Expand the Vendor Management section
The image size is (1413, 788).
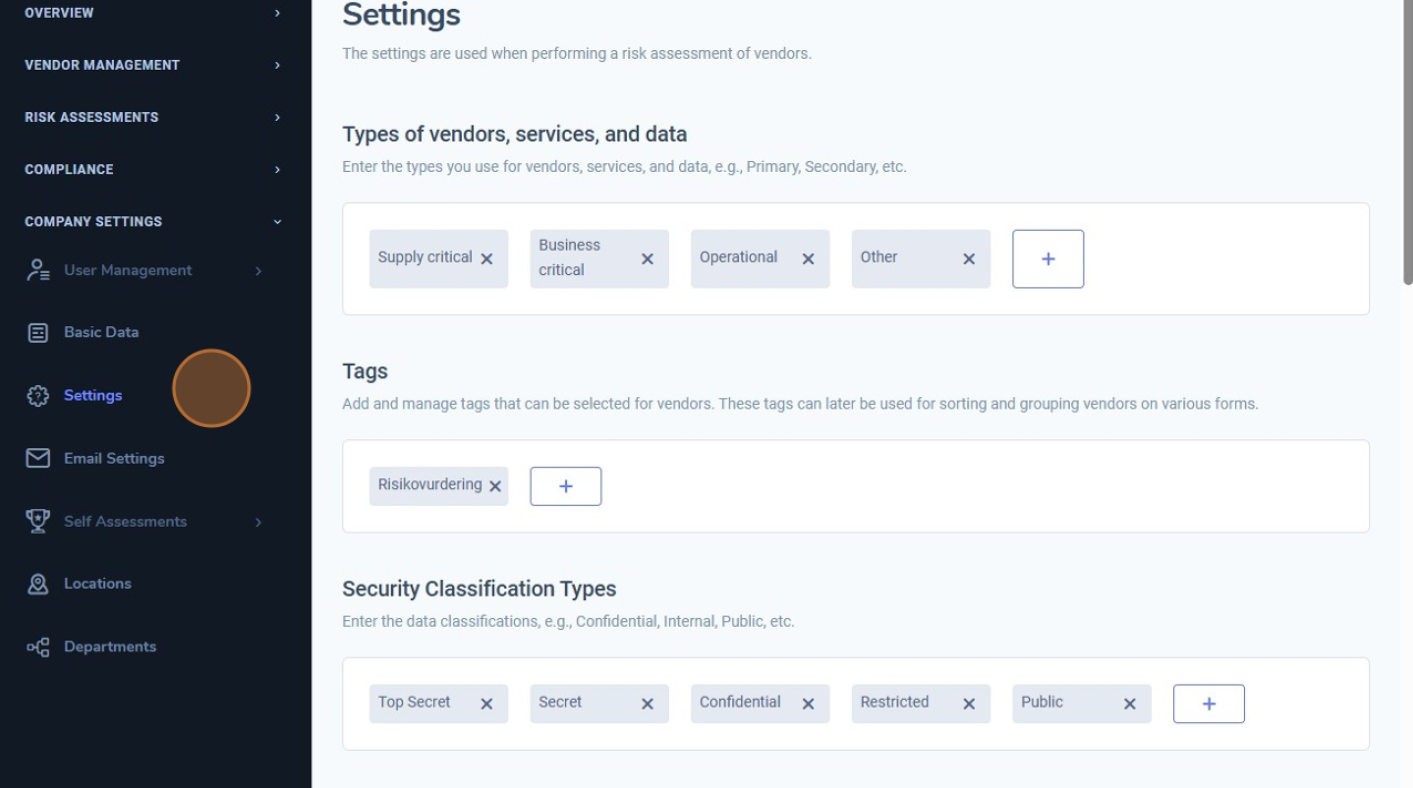pyautogui.click(x=277, y=65)
